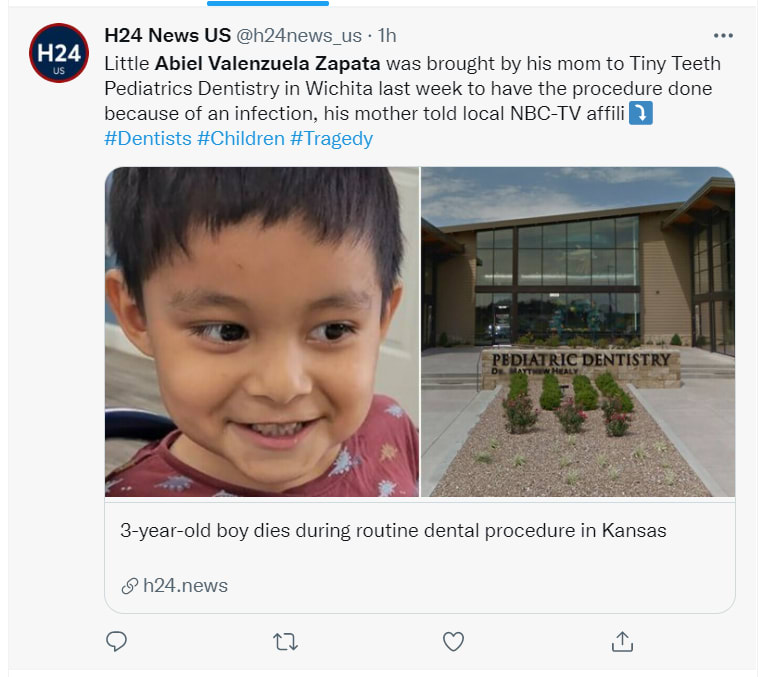The image size is (779, 677).
Task: Visit the @h24news_us handle
Action: (299, 36)
